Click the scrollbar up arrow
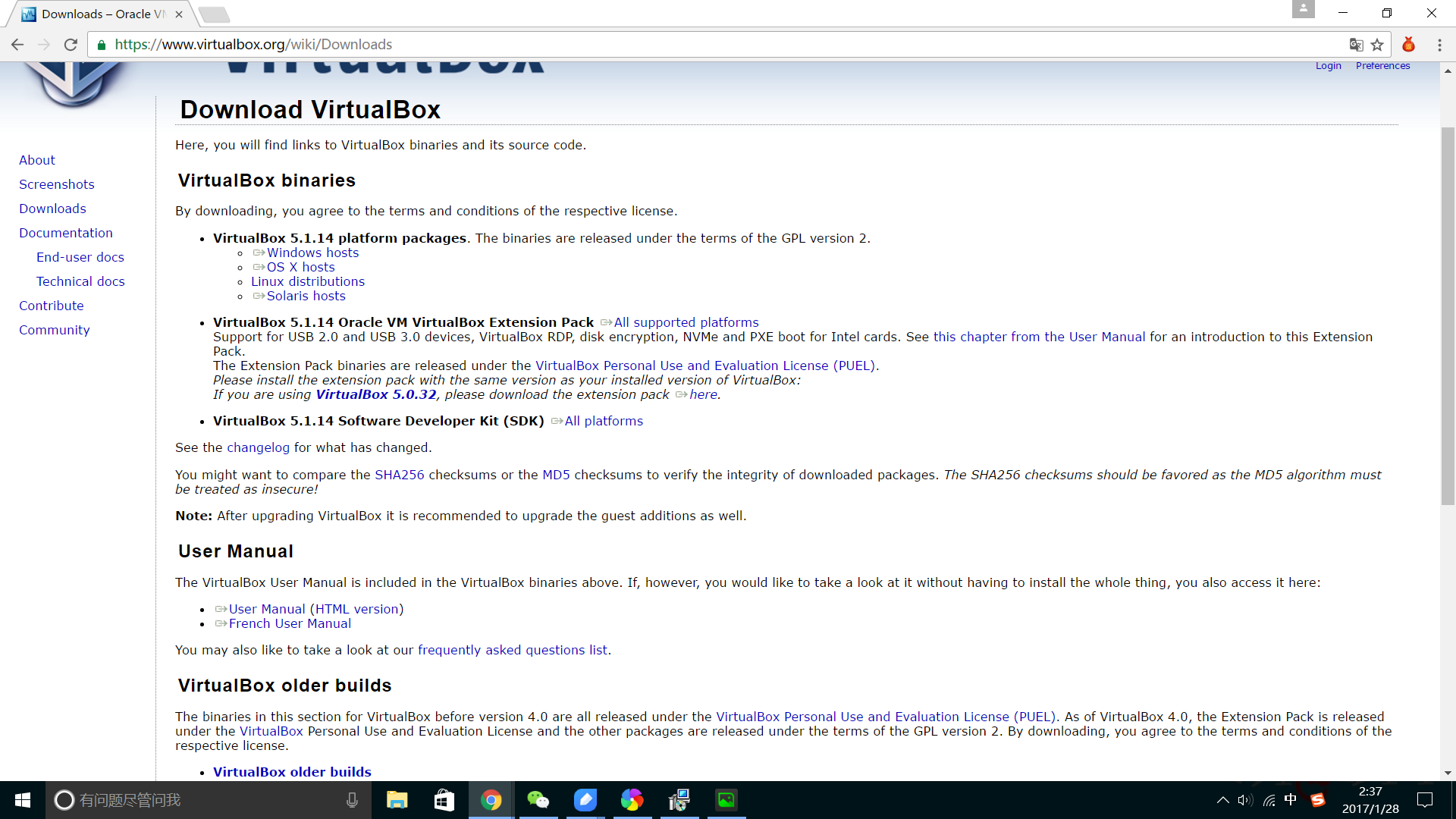The height and width of the screenshot is (819, 1456). (1448, 71)
